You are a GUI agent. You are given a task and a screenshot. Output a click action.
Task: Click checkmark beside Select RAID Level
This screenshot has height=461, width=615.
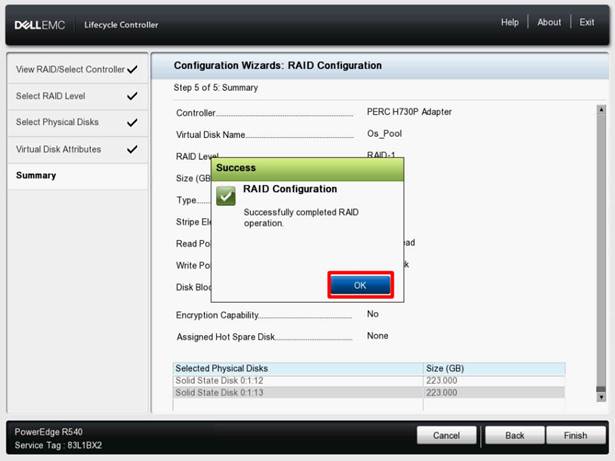pyautogui.click(x=133, y=96)
